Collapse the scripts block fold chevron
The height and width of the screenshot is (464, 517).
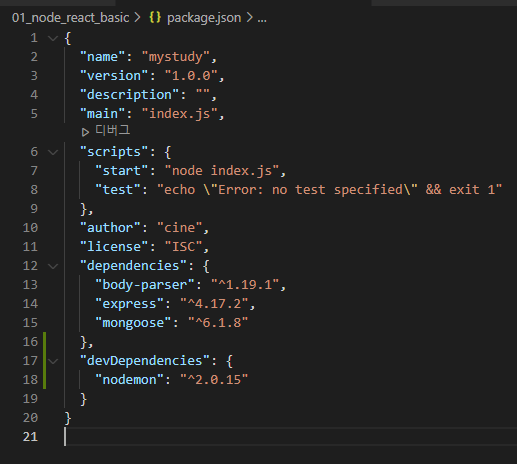click(53, 152)
